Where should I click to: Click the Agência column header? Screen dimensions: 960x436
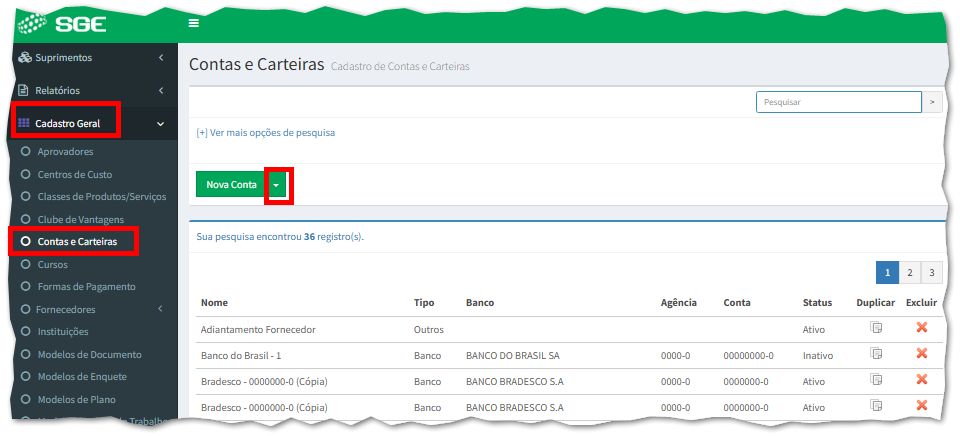click(x=679, y=303)
